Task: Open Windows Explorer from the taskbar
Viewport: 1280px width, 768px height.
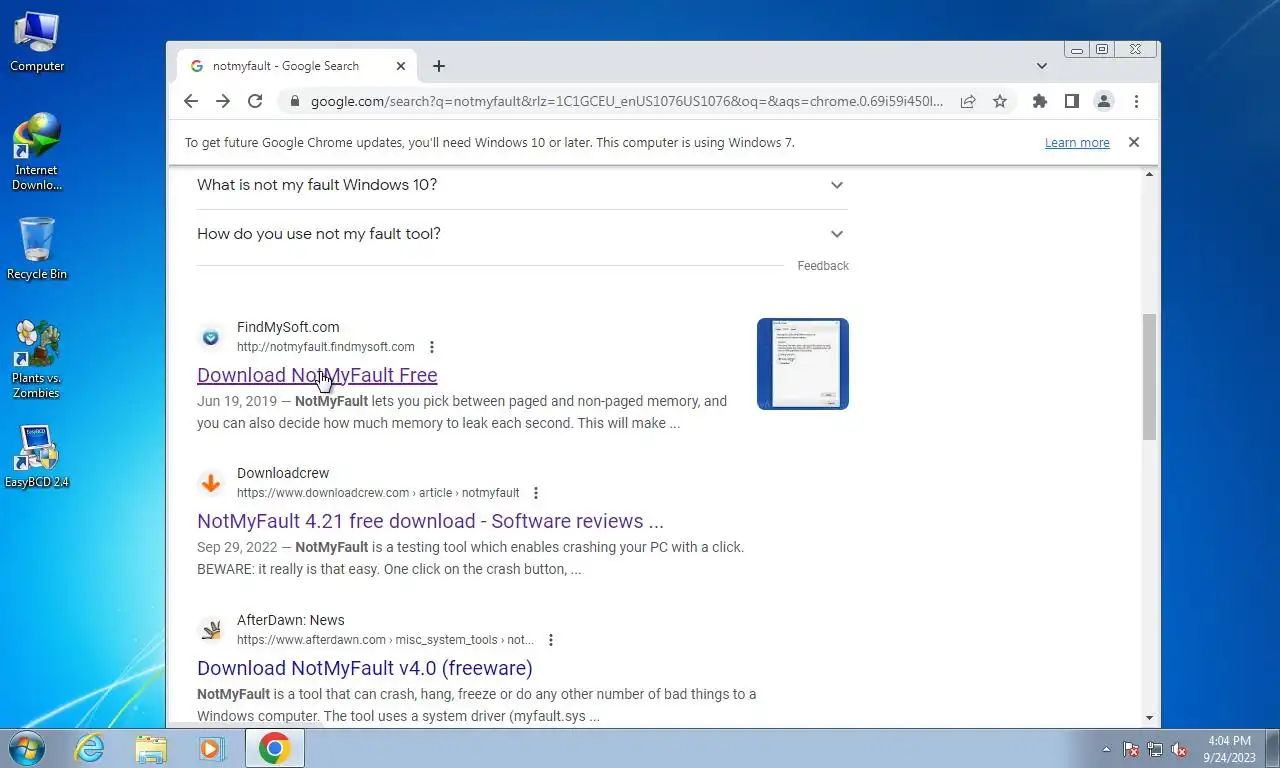Action: (x=152, y=748)
